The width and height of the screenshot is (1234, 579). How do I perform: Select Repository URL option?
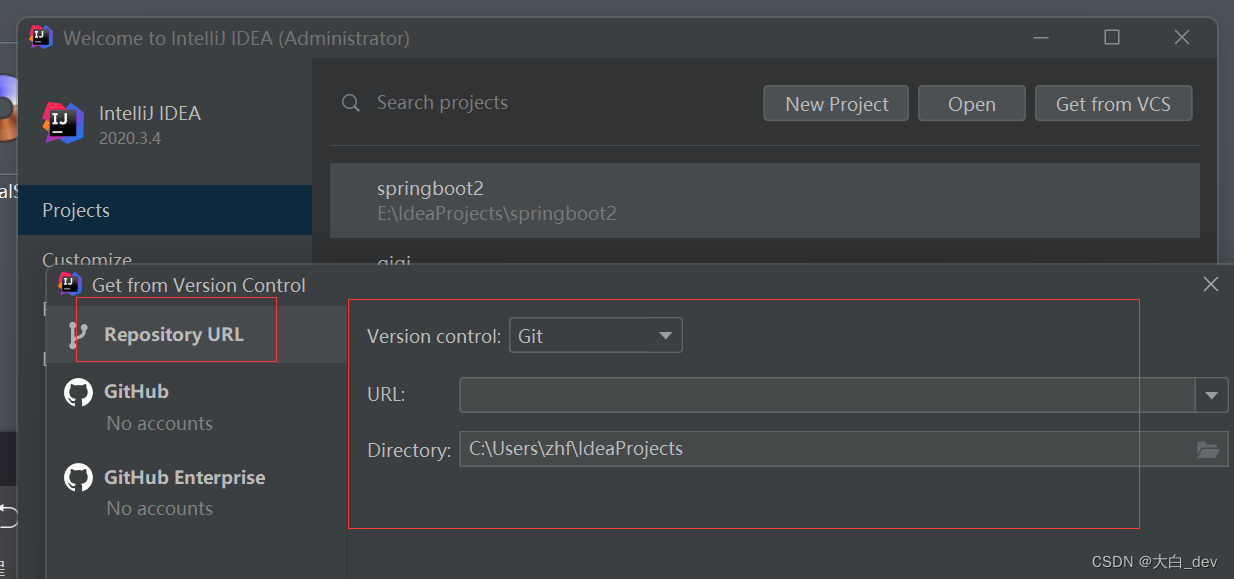197,334
